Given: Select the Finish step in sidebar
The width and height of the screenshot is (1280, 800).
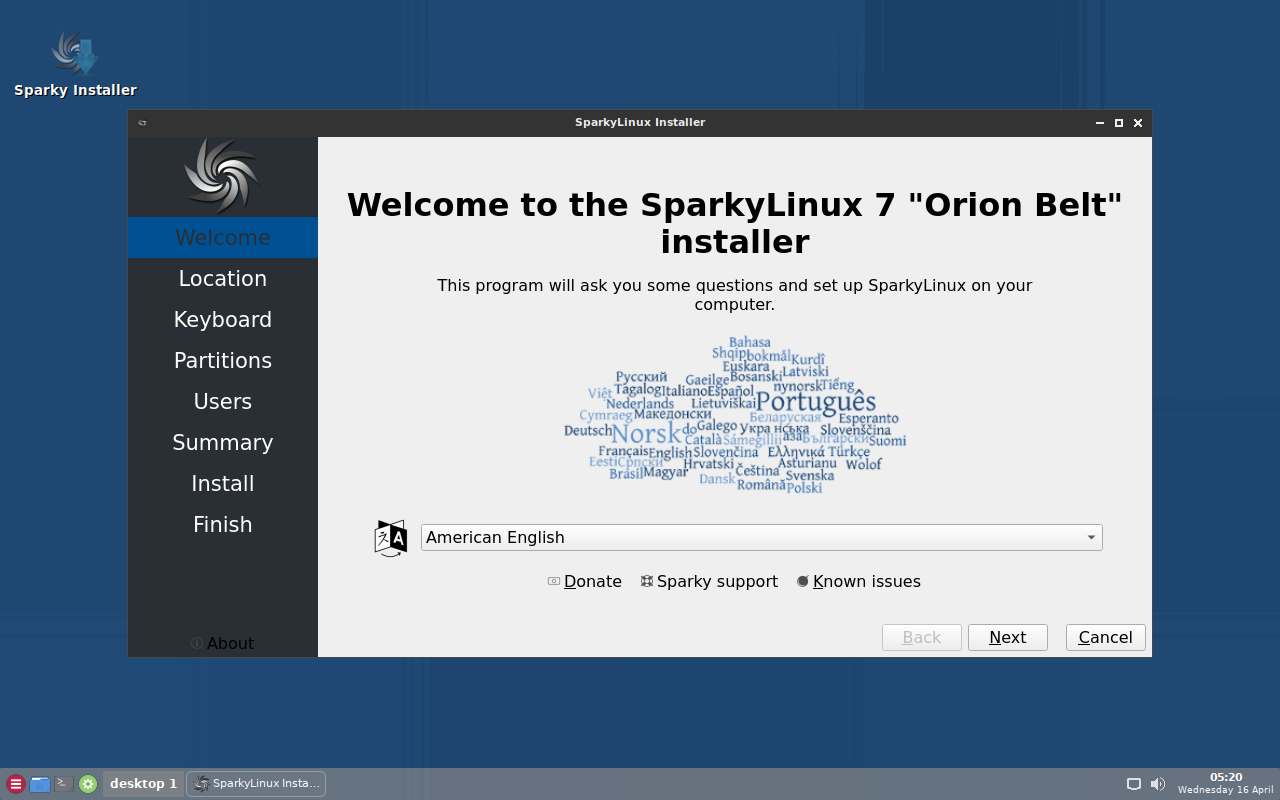Looking at the screenshot, I should click(223, 525).
